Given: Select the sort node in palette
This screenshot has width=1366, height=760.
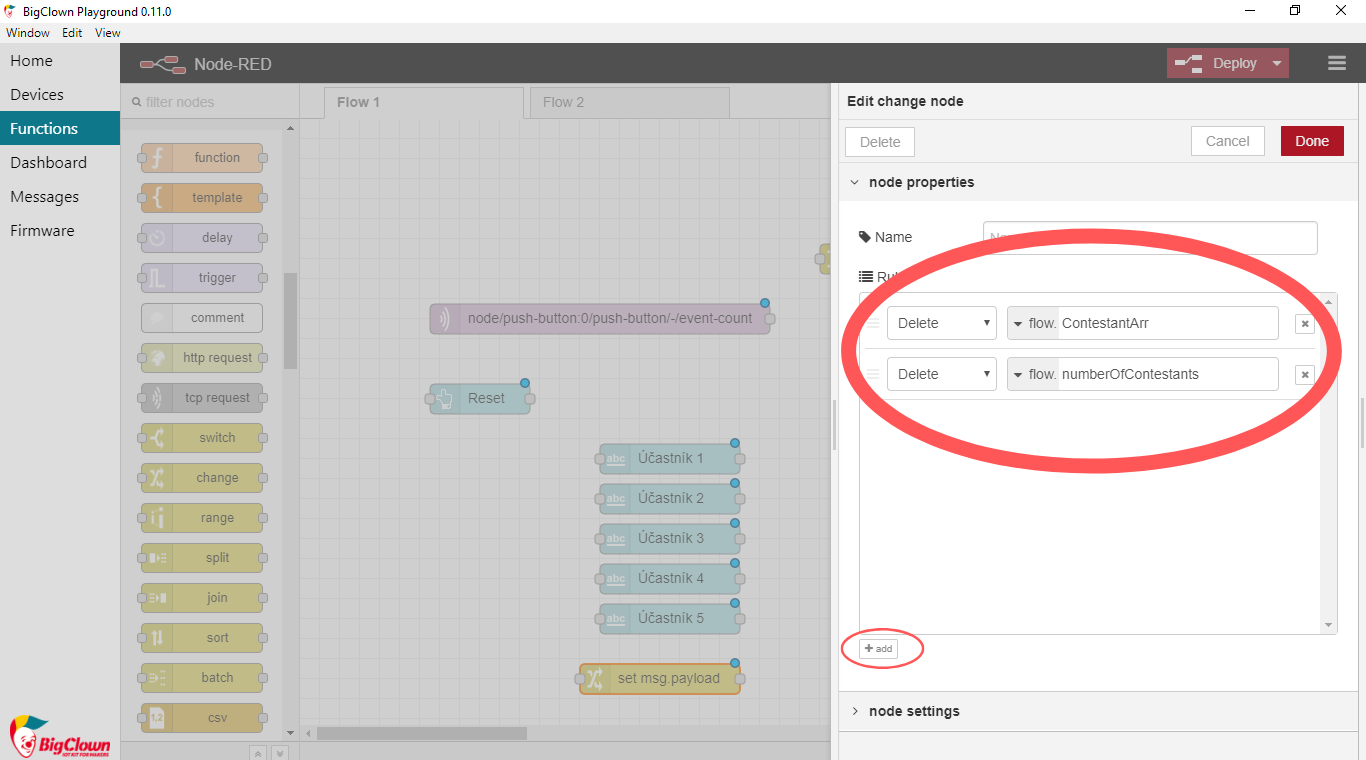Looking at the screenshot, I should [x=202, y=638].
